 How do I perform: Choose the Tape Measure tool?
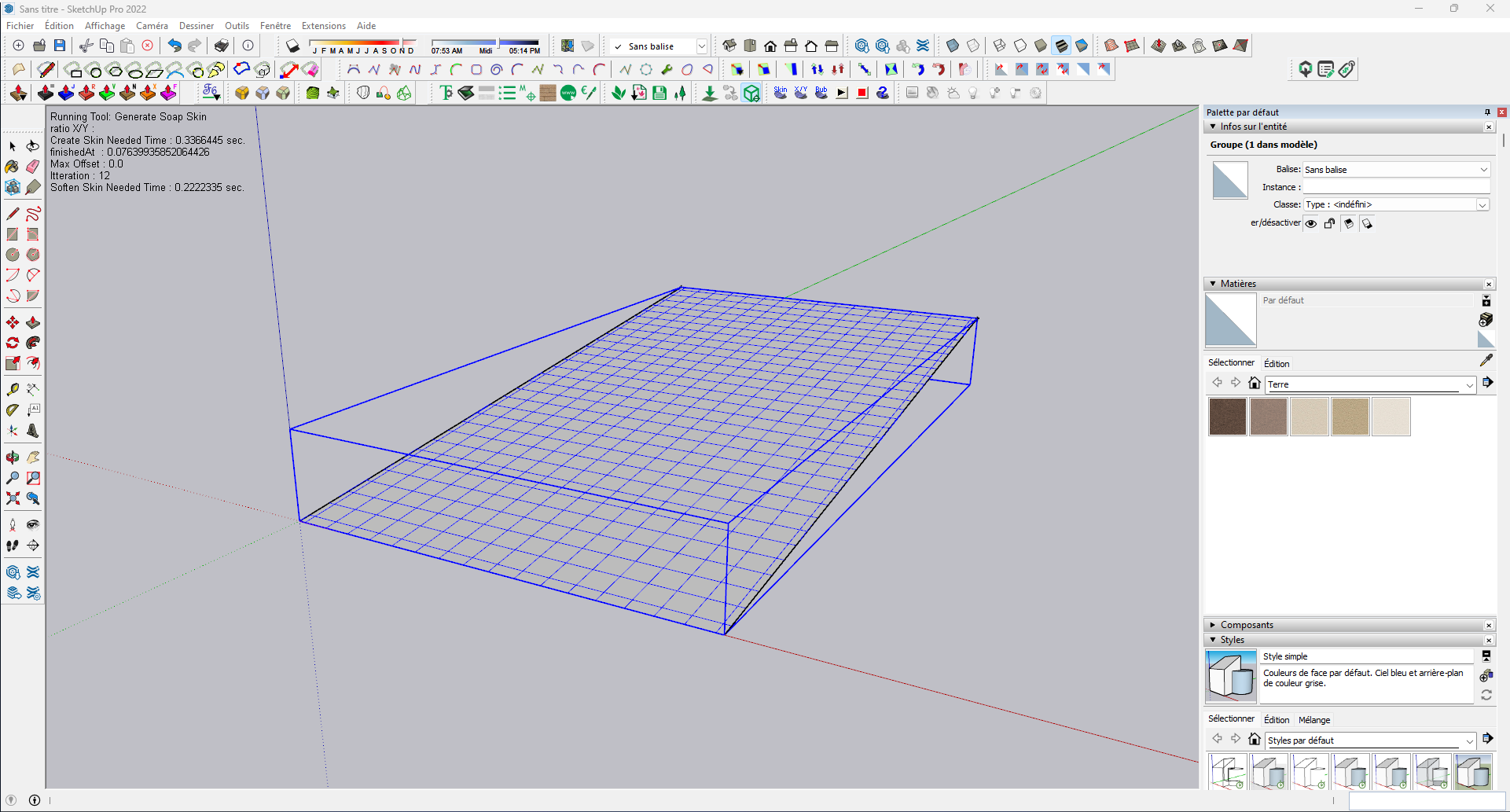pos(13,389)
